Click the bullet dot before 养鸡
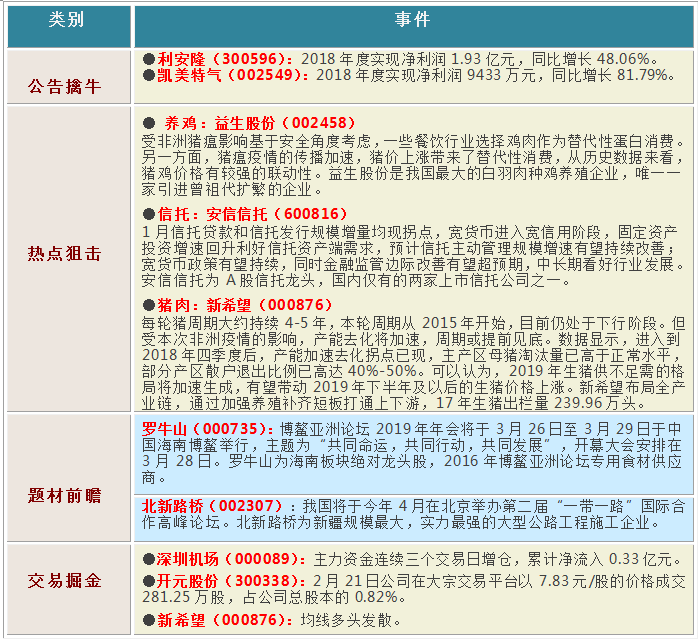698x639 pixels. [x=149, y=123]
